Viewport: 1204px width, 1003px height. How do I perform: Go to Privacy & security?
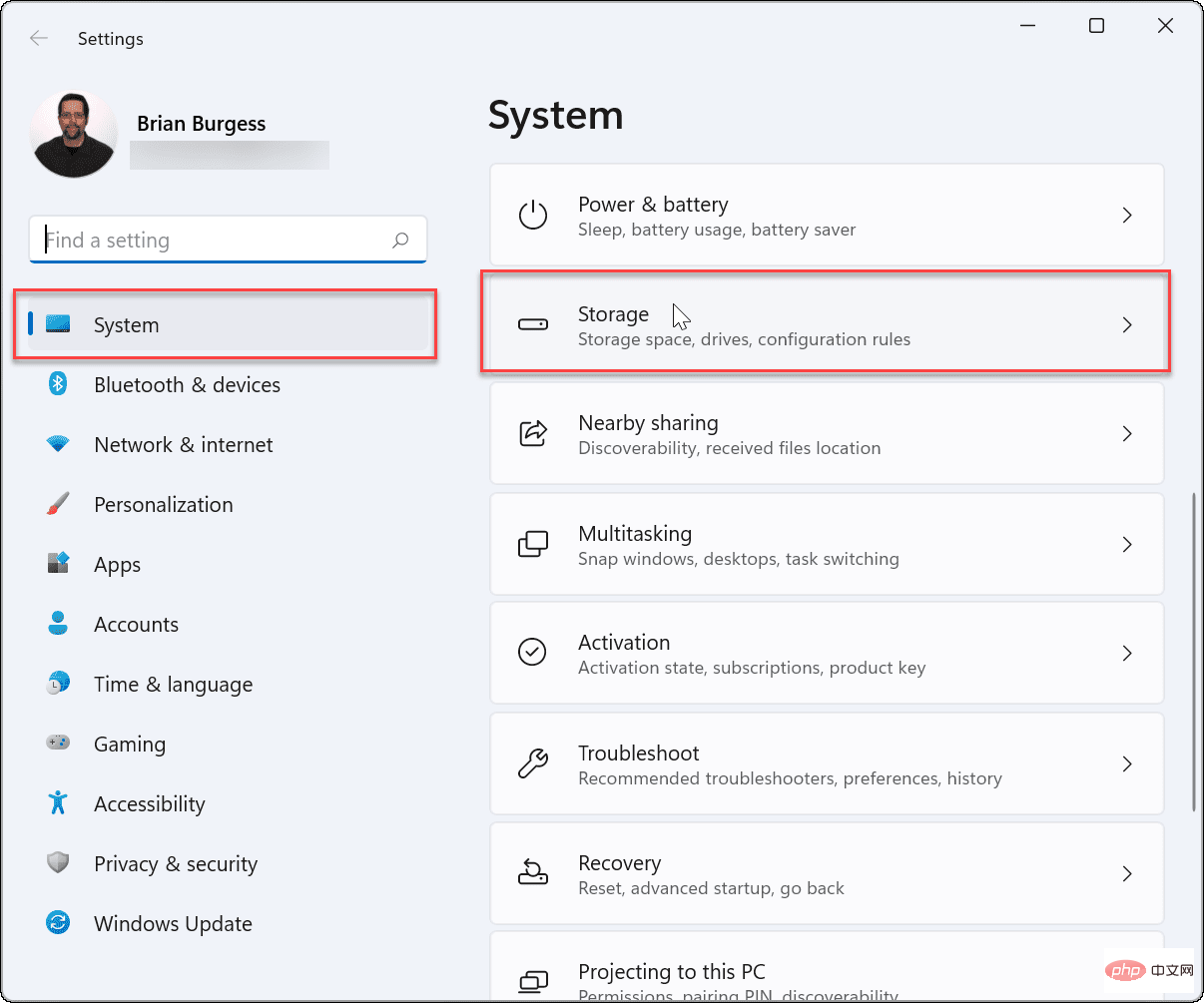coord(229,863)
